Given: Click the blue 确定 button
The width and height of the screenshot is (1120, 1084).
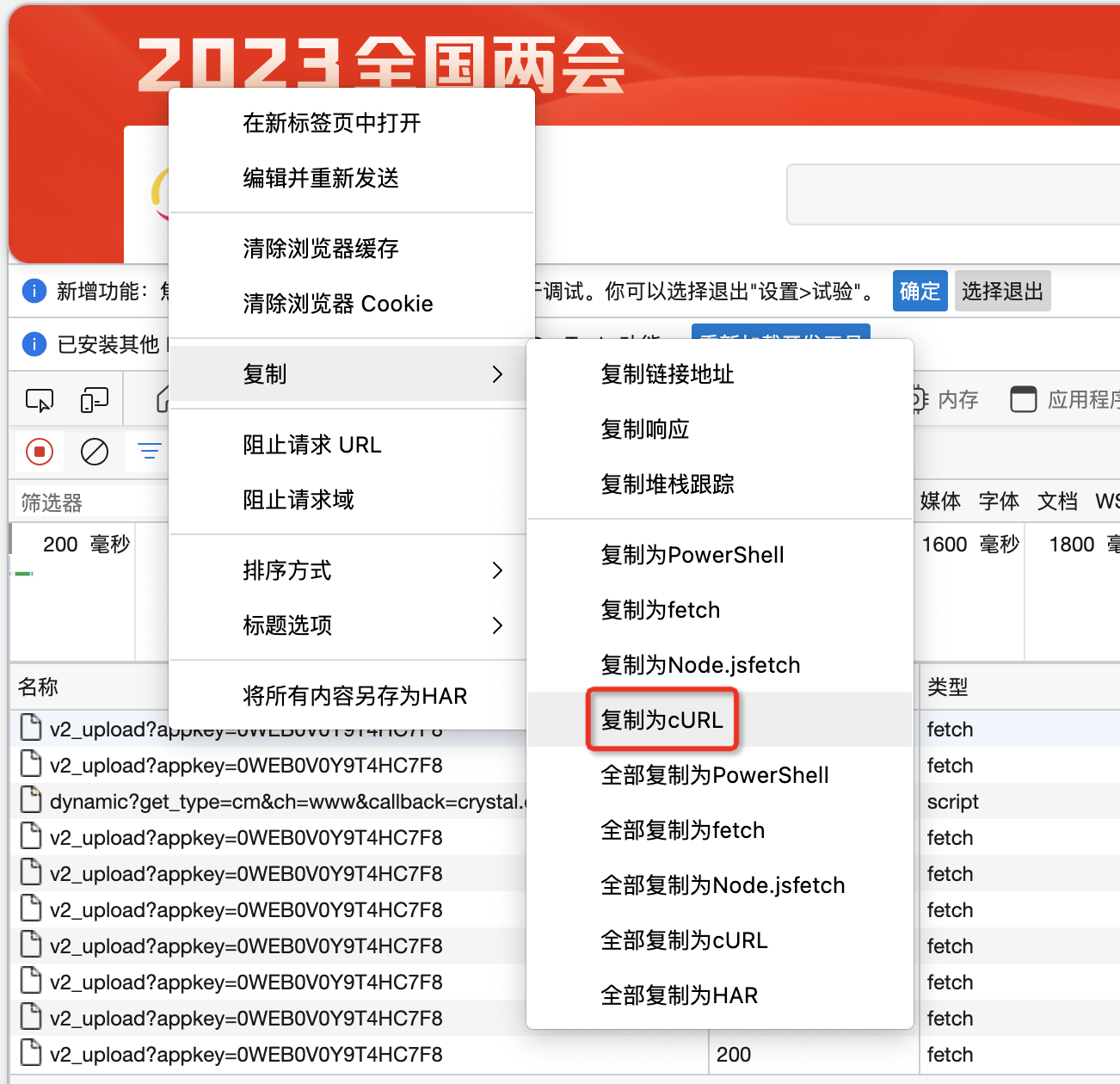Looking at the screenshot, I should tap(920, 291).
